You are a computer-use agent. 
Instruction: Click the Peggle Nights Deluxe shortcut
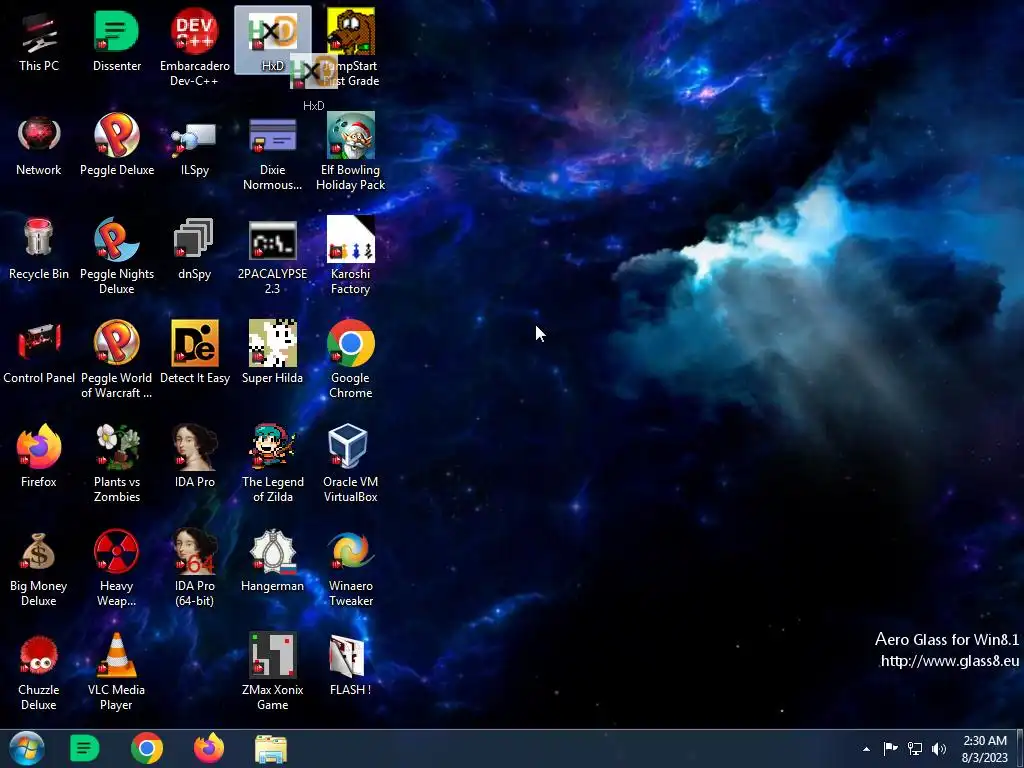pos(117,256)
